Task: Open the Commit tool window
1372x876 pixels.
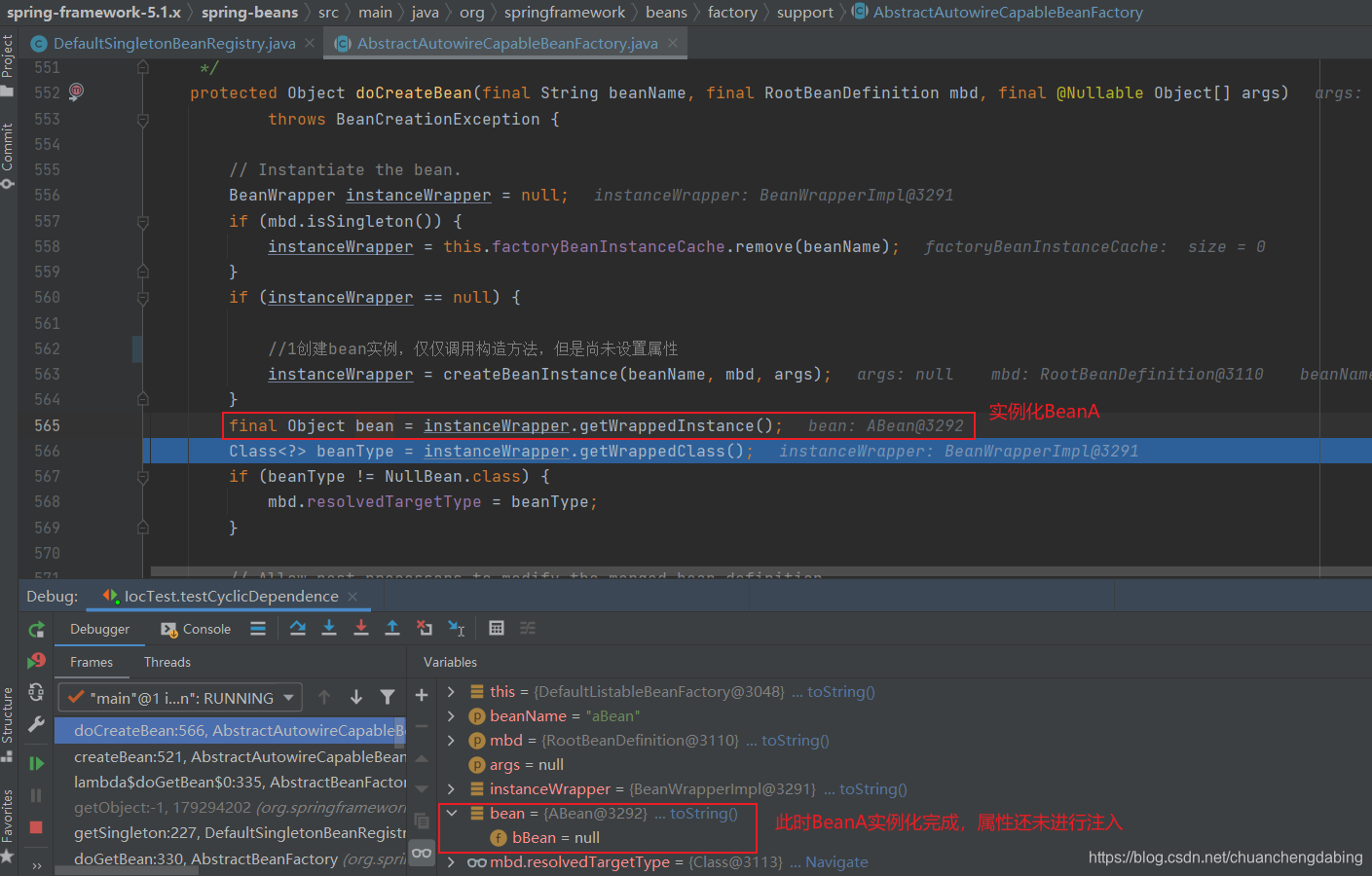Action: pos(8,155)
